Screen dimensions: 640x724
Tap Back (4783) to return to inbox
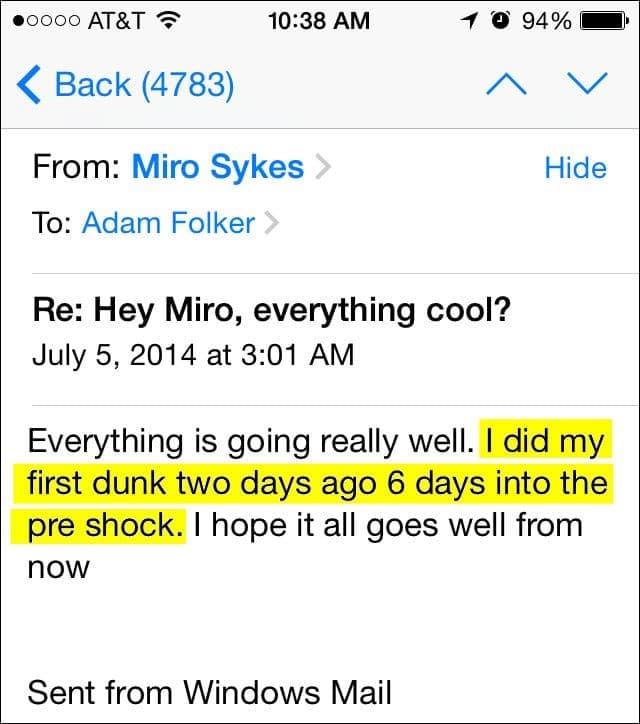point(143,85)
